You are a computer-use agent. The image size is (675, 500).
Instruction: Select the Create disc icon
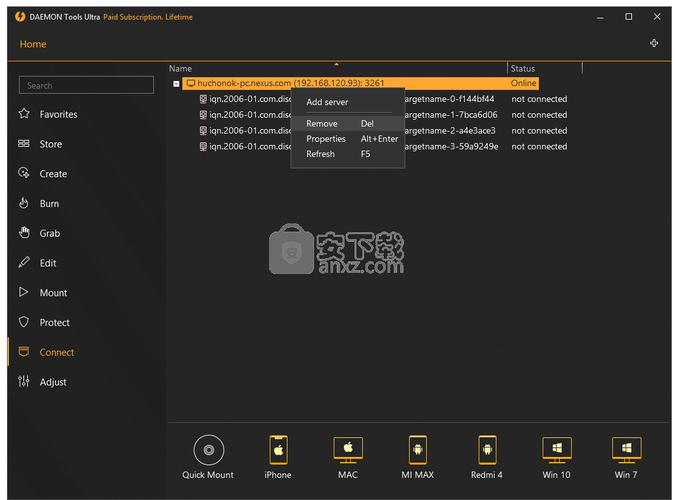(x=24, y=173)
